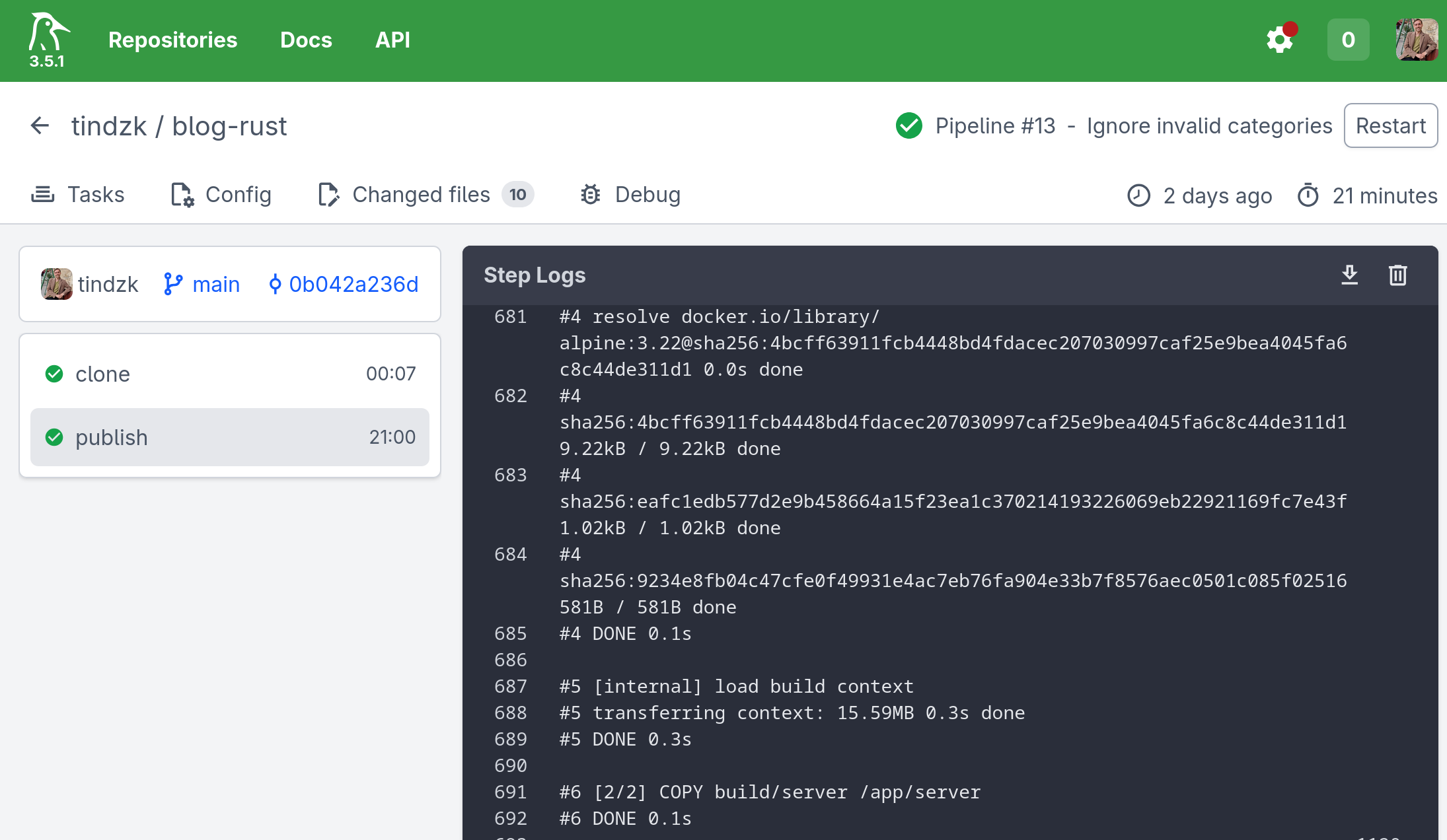Open the Changed files tab
1447x840 pixels.
tap(426, 195)
